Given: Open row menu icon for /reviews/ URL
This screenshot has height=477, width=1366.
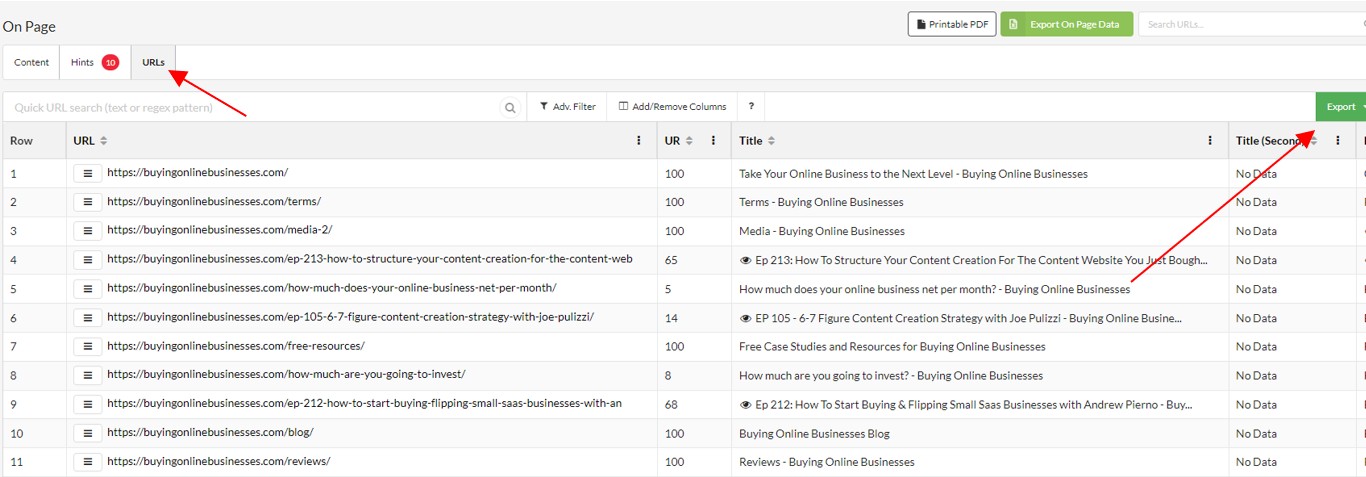Looking at the screenshot, I should pyautogui.click(x=87, y=463).
